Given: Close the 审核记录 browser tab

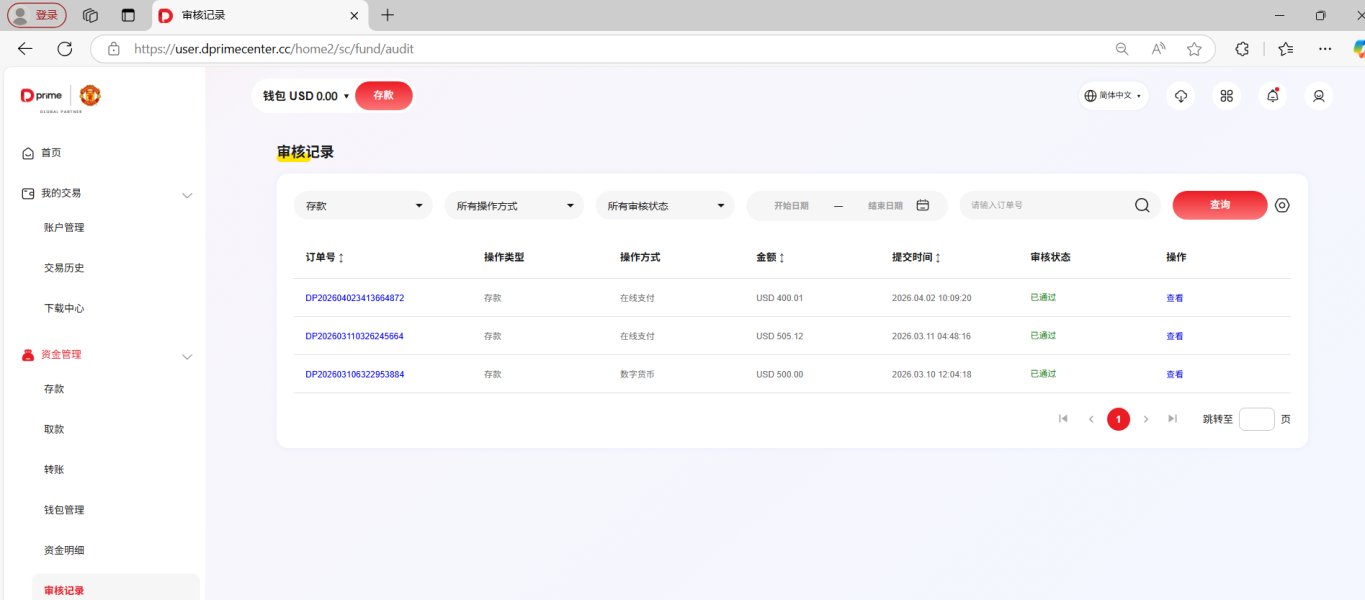Looking at the screenshot, I should (x=353, y=15).
